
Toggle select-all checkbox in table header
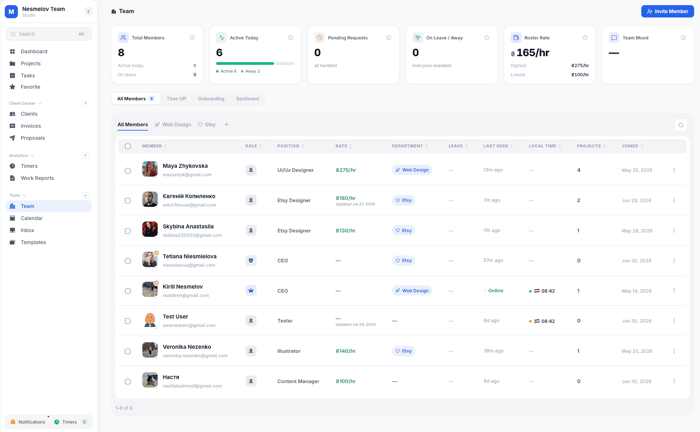tap(128, 146)
